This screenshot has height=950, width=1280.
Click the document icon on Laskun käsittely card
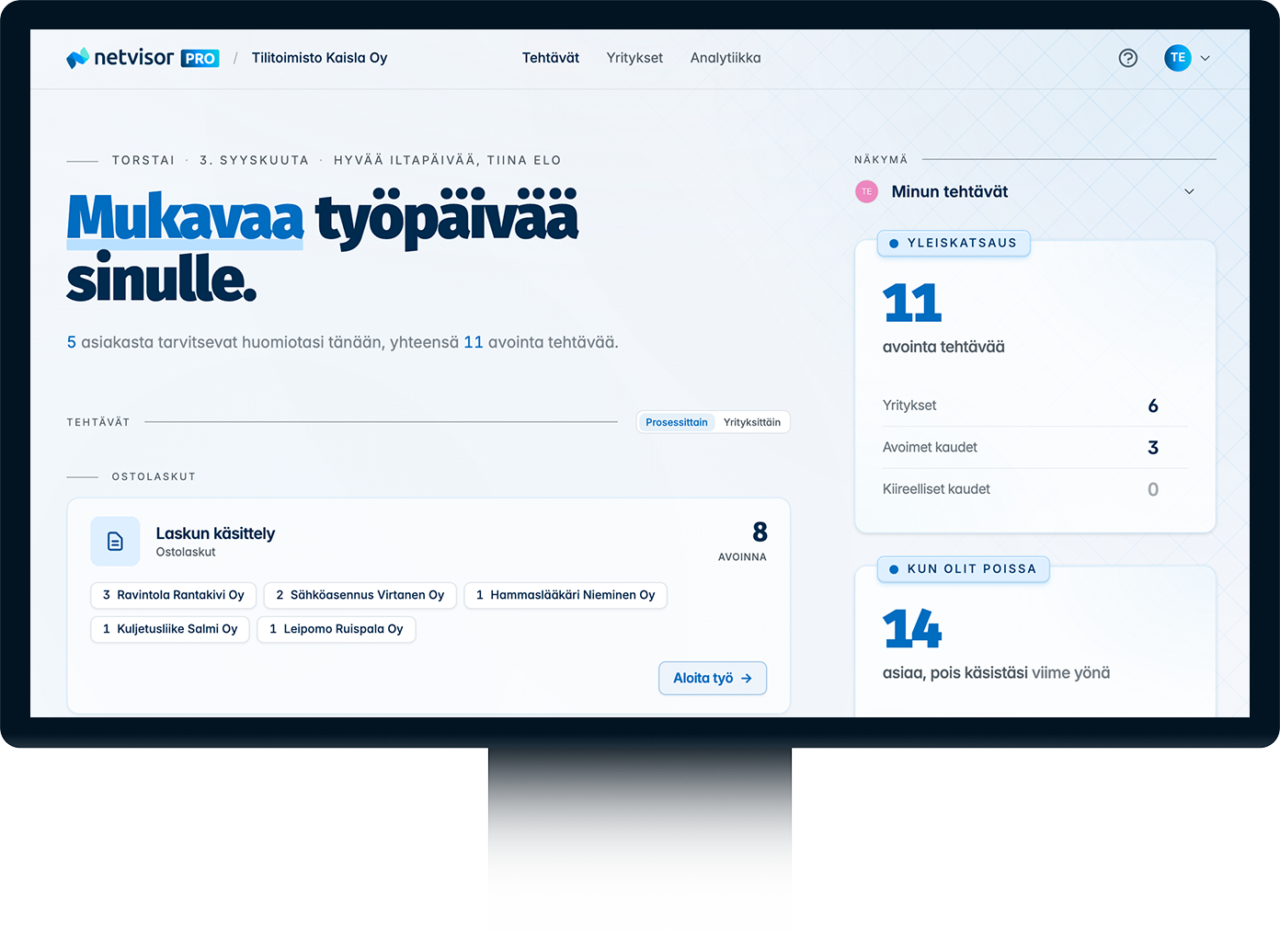pyautogui.click(x=115, y=541)
